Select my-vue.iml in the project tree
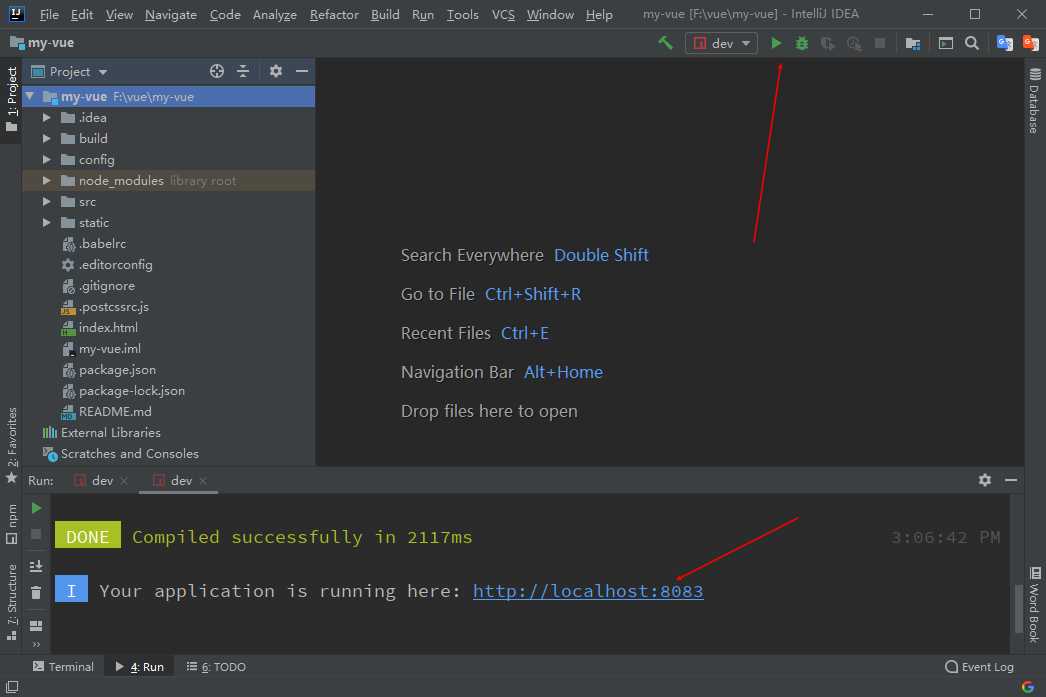This screenshot has height=697, width=1046. pyautogui.click(x=109, y=349)
